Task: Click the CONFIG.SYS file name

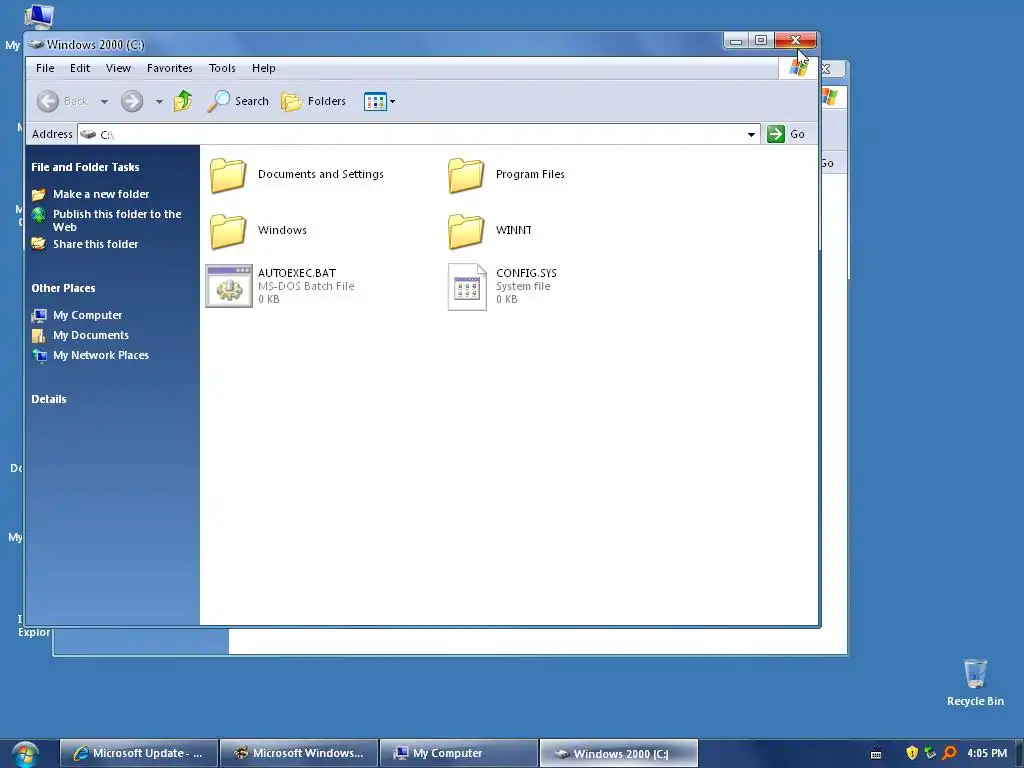Action: tap(526, 273)
